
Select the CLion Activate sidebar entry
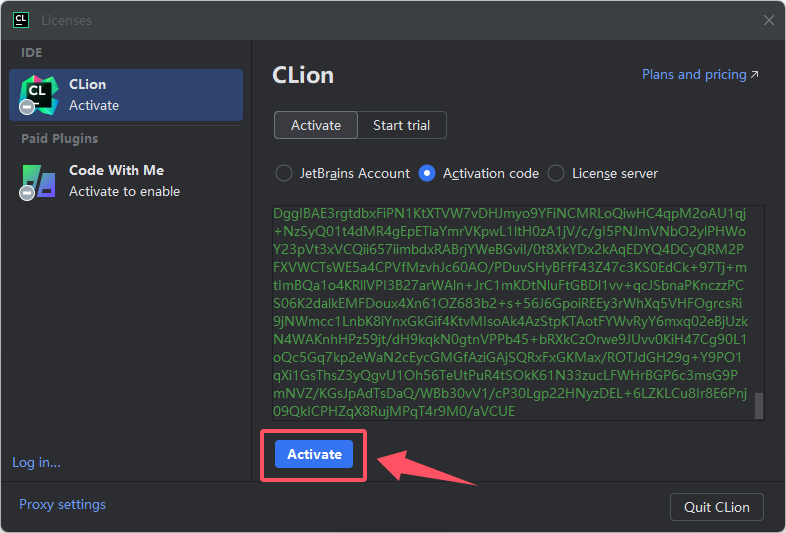tap(126, 95)
